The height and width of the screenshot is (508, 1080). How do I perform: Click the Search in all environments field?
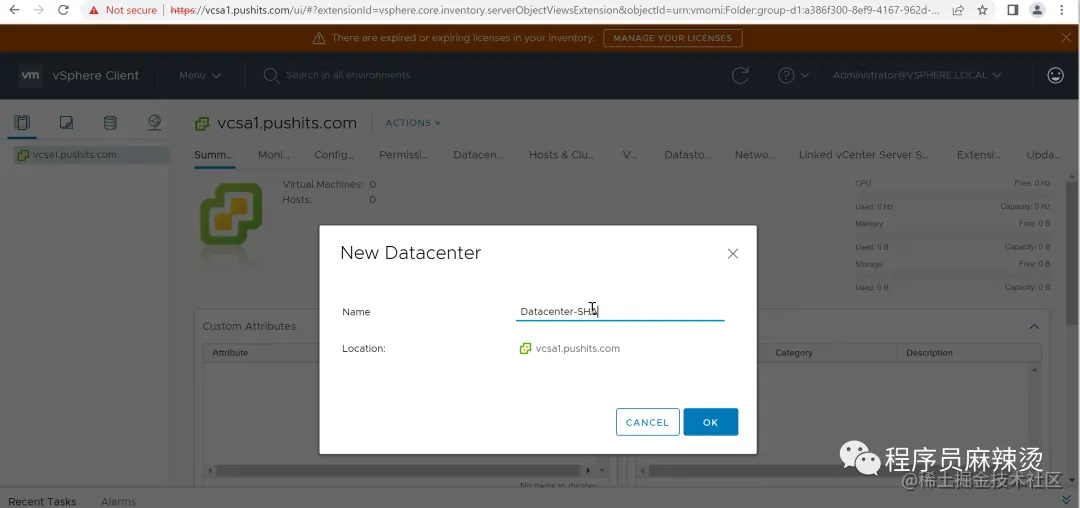coord(348,75)
